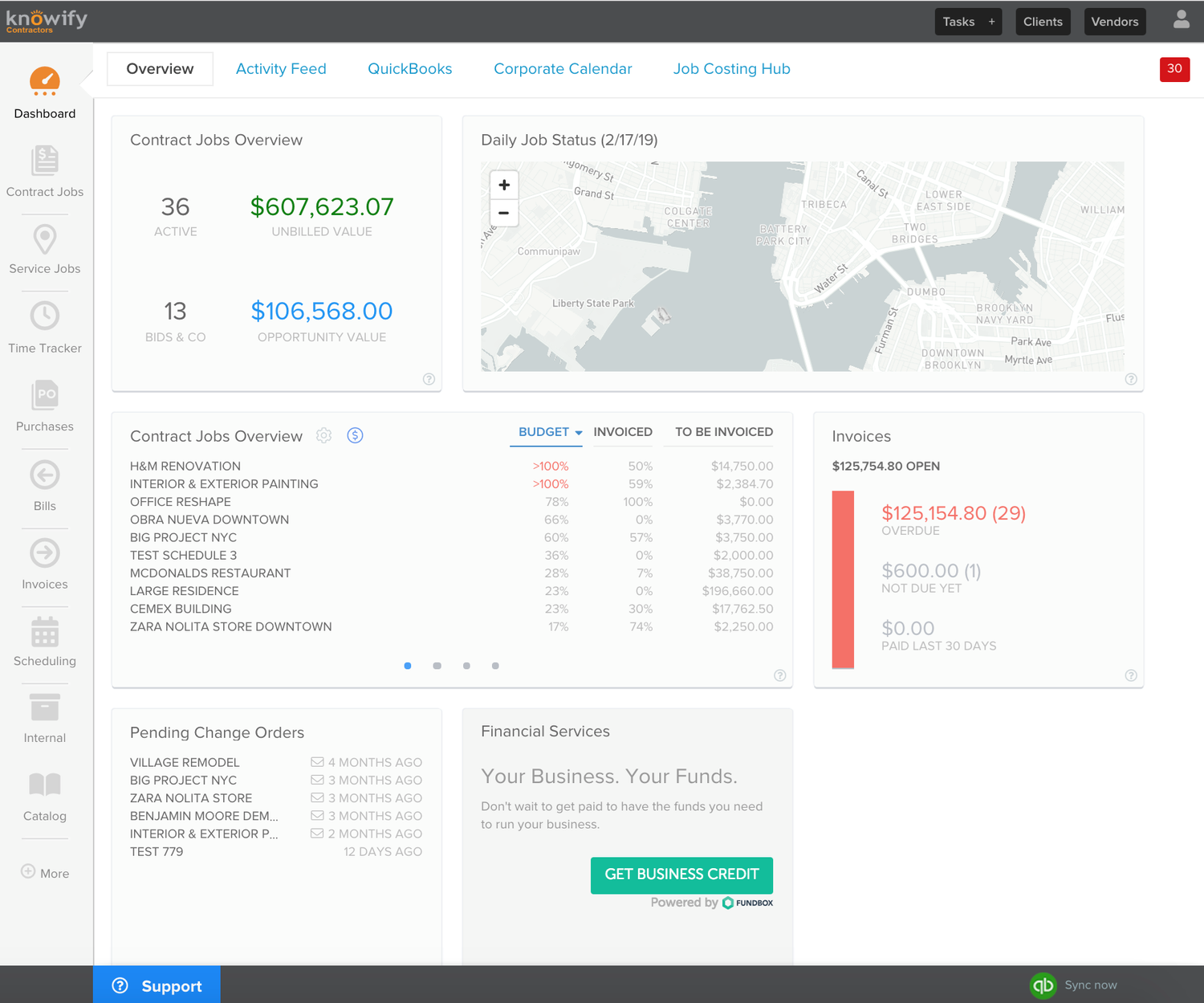Click Sync now at the bottom right
This screenshot has height=1003, width=1204.
coord(1090,985)
